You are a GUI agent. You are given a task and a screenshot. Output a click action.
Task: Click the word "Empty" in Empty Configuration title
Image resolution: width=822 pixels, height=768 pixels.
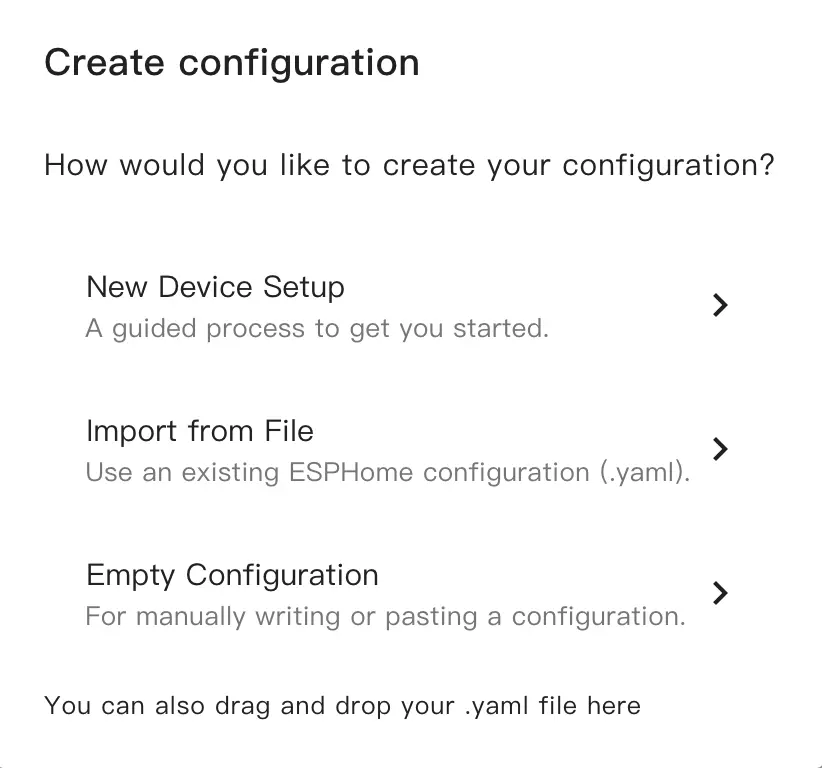click(132, 576)
